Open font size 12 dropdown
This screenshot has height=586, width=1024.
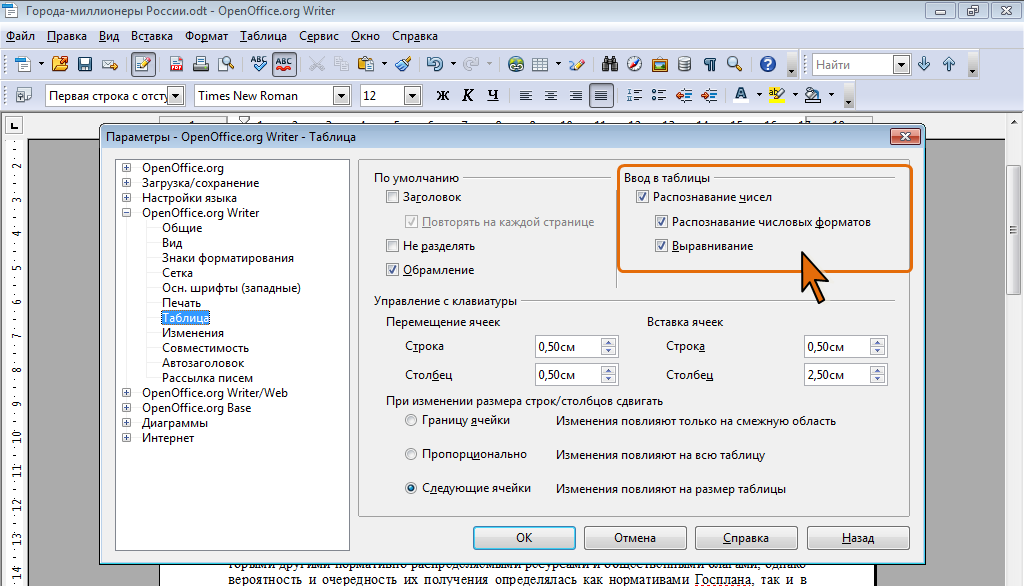[x=412, y=96]
